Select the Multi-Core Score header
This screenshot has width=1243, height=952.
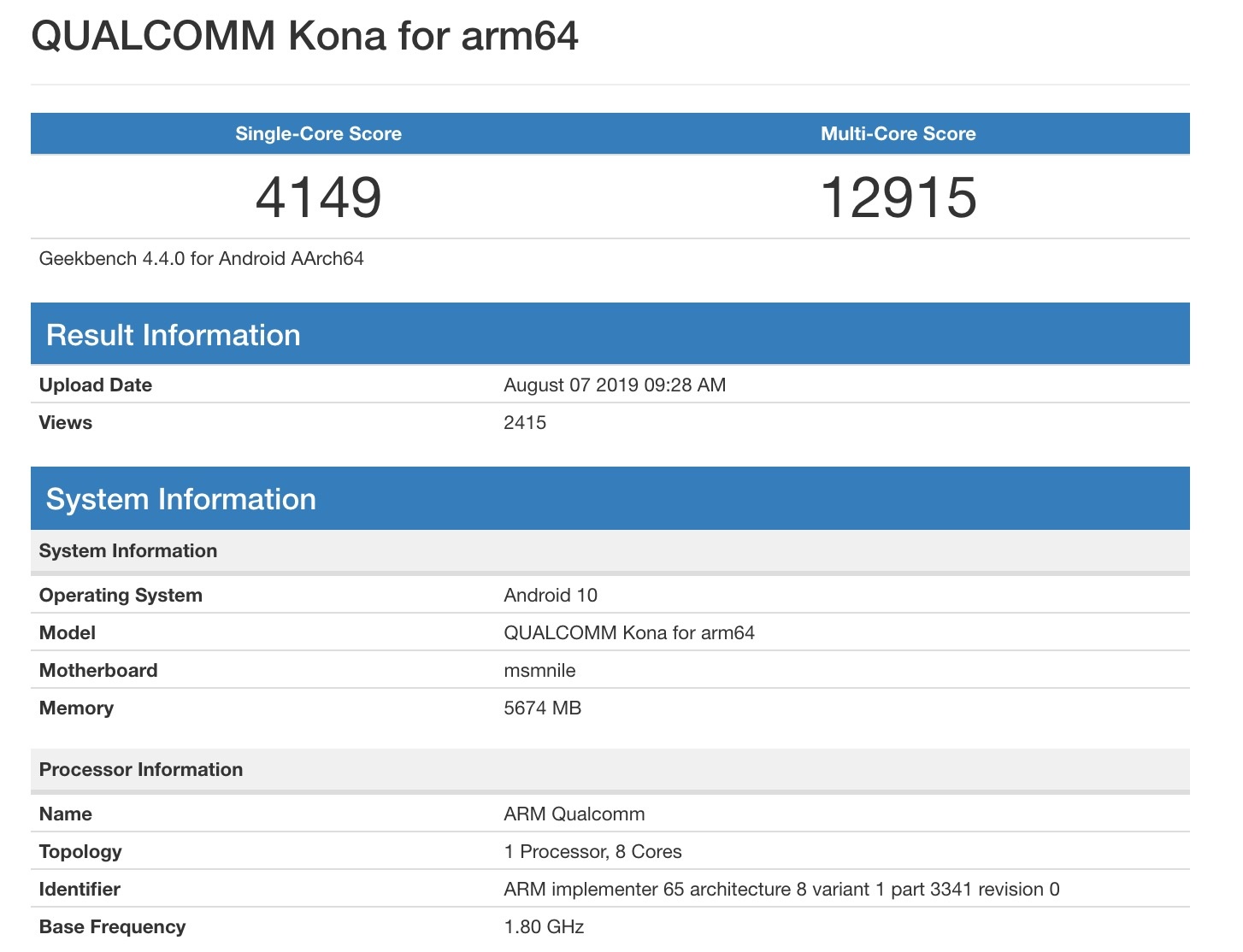click(x=898, y=133)
